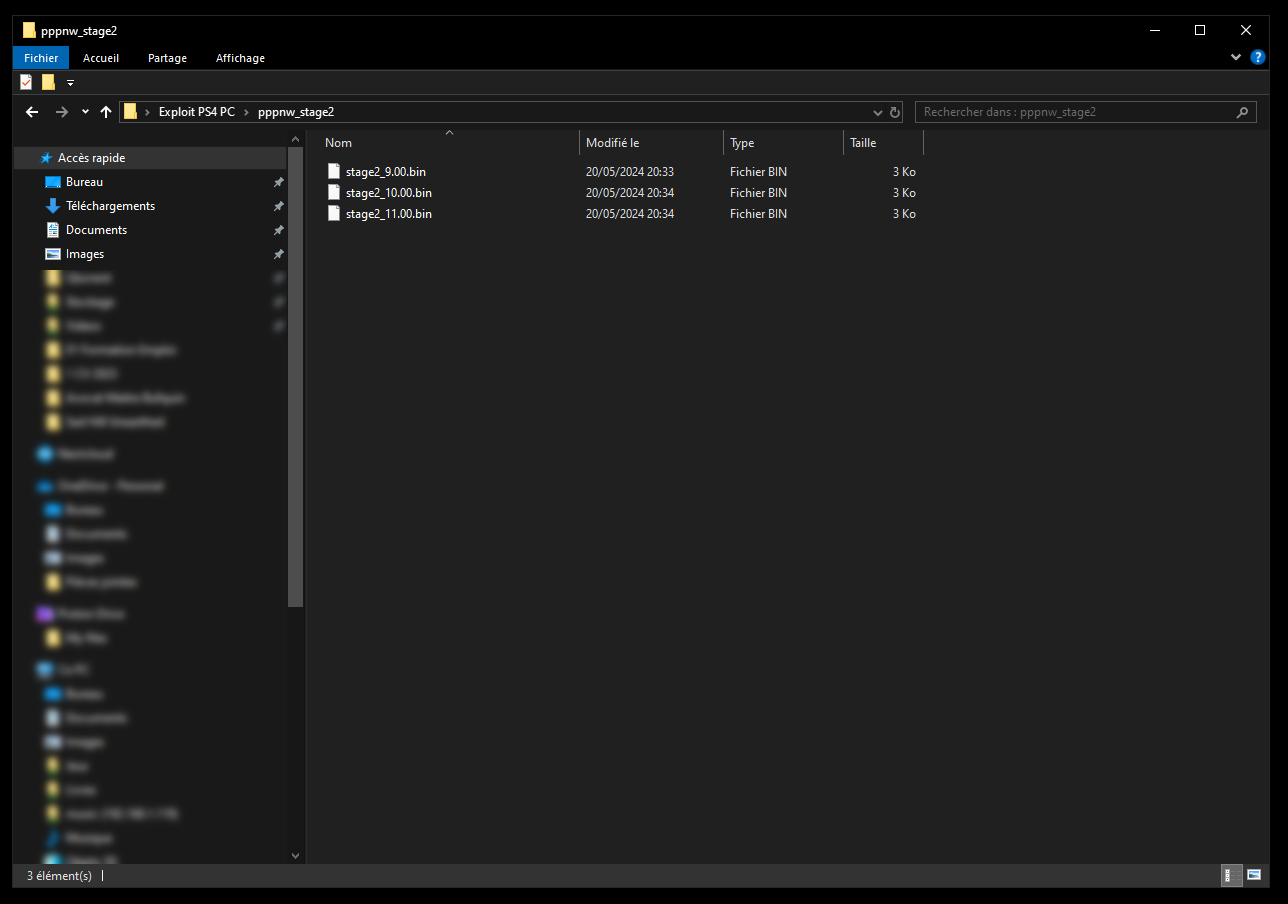Refresh the pppnw_stage2 folder

(x=895, y=112)
